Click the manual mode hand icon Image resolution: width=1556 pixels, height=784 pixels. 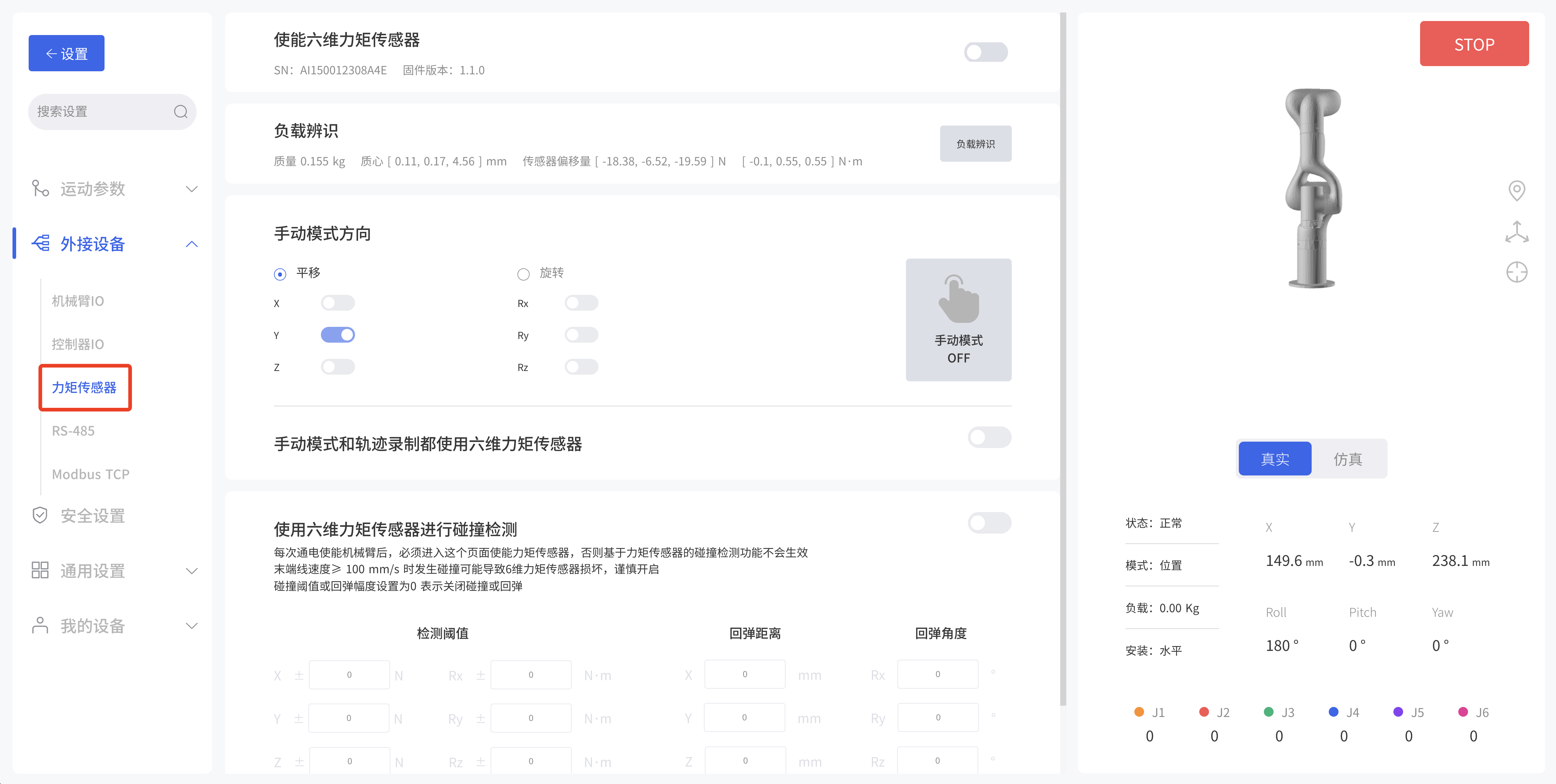point(958,299)
